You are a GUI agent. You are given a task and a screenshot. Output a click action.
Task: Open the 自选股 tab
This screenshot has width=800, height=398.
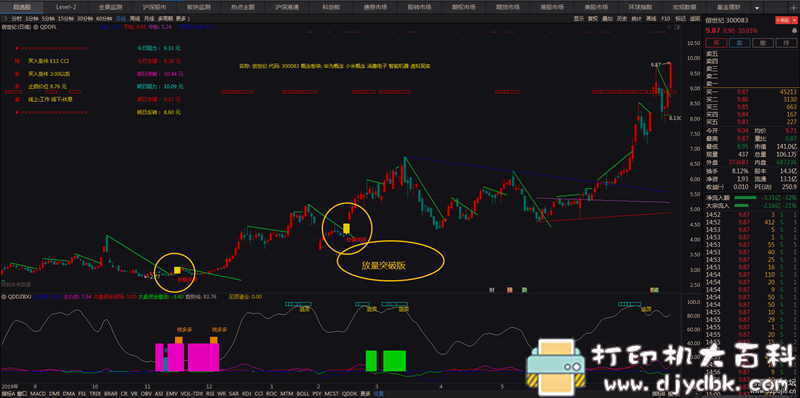pyautogui.click(x=22, y=8)
